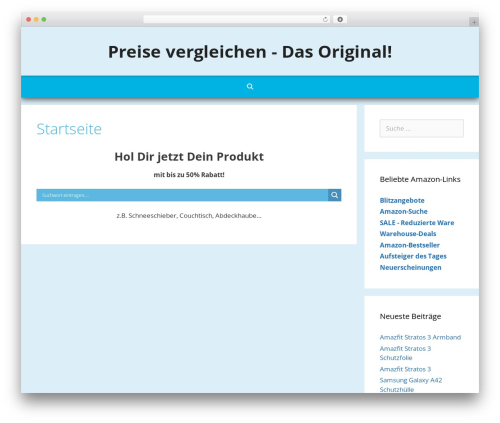This screenshot has width=500, height=423.
Task: Reload the page using the browser refresh icon
Action: click(x=325, y=20)
